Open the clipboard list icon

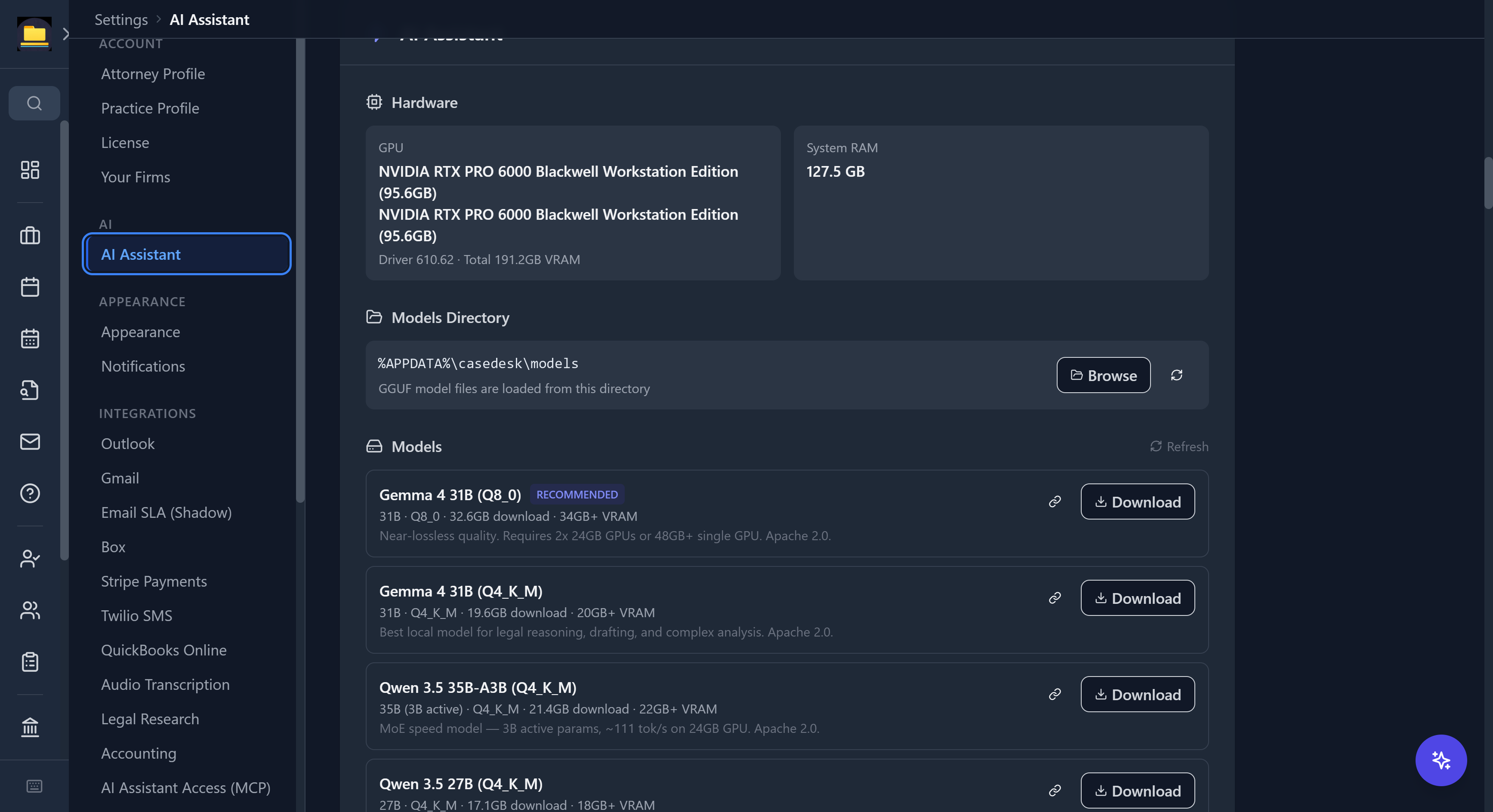tap(30, 661)
